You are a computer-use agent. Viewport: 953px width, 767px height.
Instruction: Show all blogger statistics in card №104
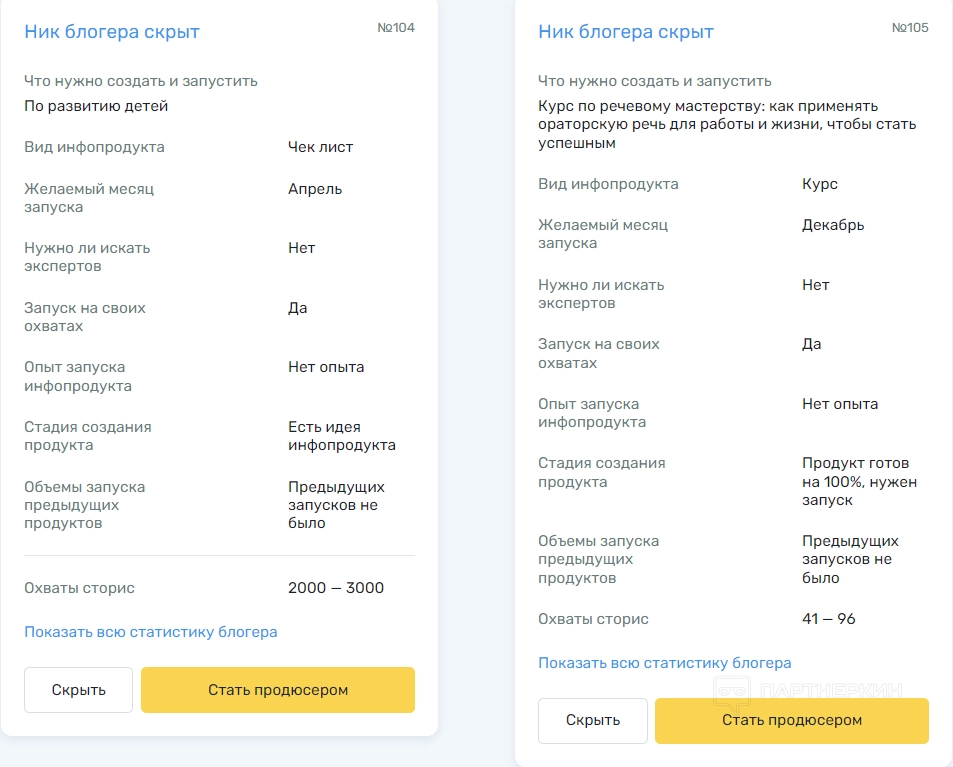pos(151,632)
